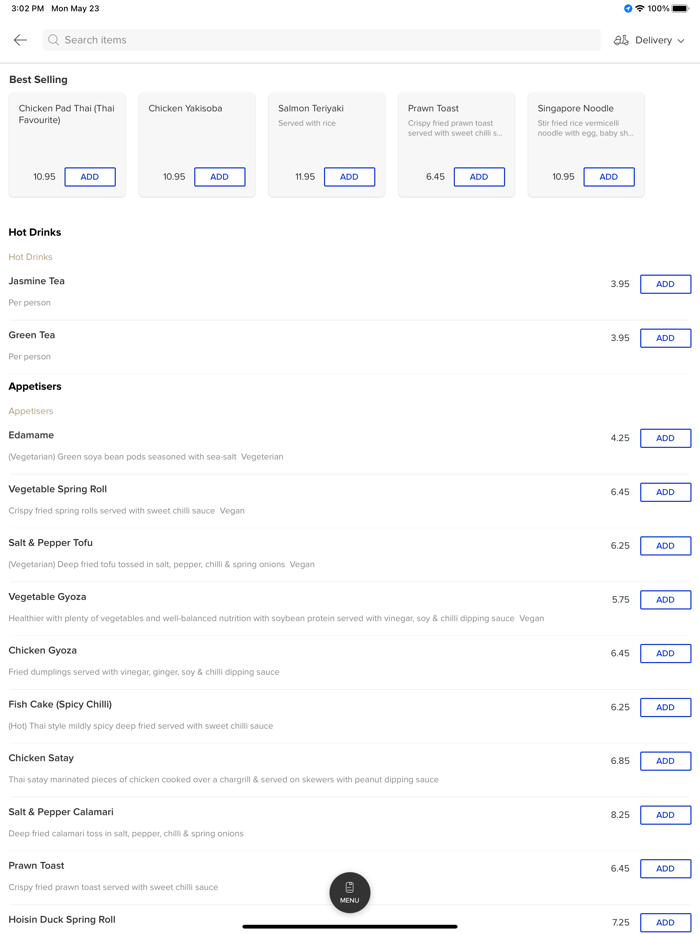Add Hoisin Duck Spring Roll to order
The width and height of the screenshot is (700, 934).
pyautogui.click(x=665, y=922)
